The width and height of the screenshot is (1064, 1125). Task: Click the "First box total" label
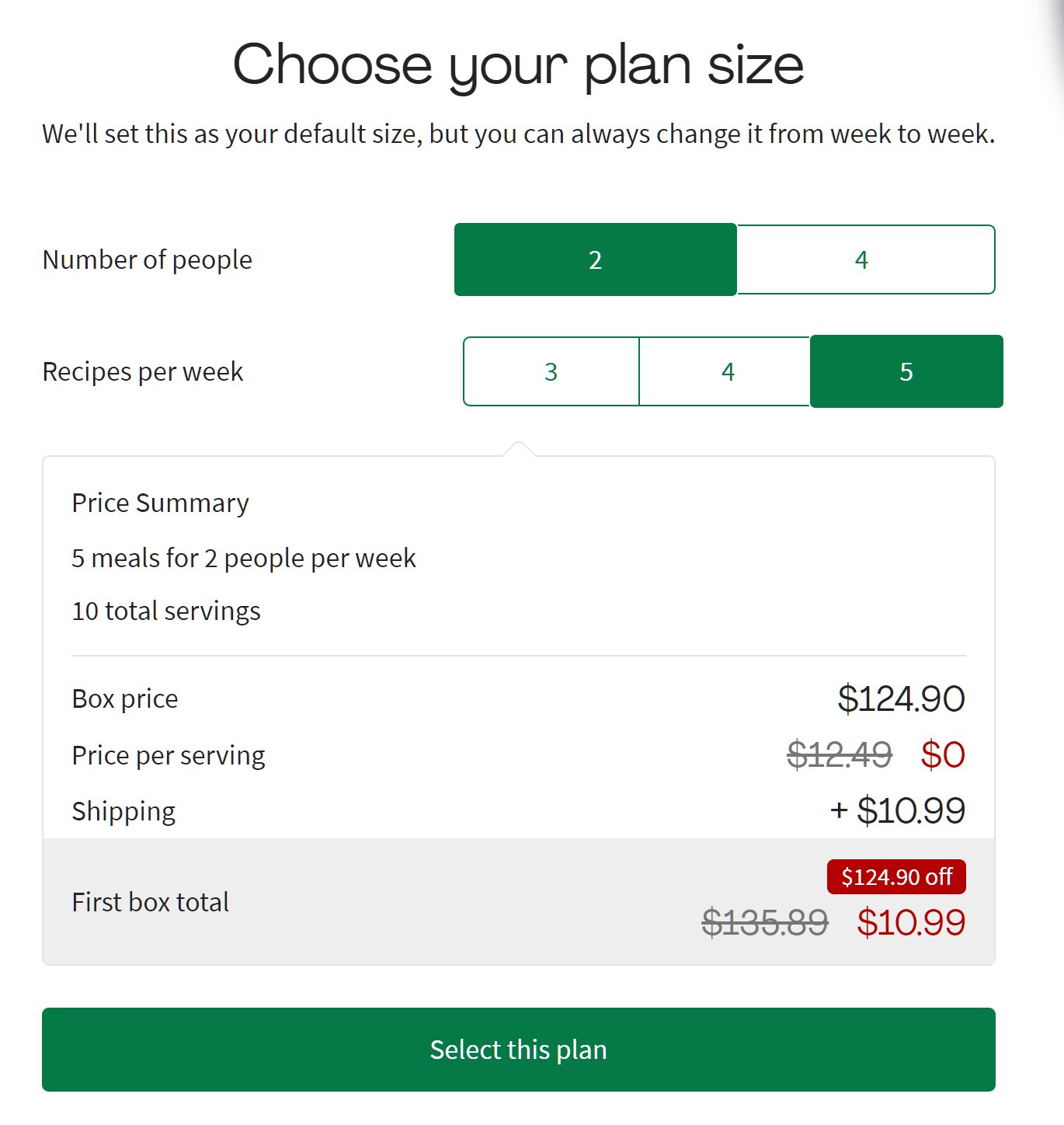[x=150, y=902]
